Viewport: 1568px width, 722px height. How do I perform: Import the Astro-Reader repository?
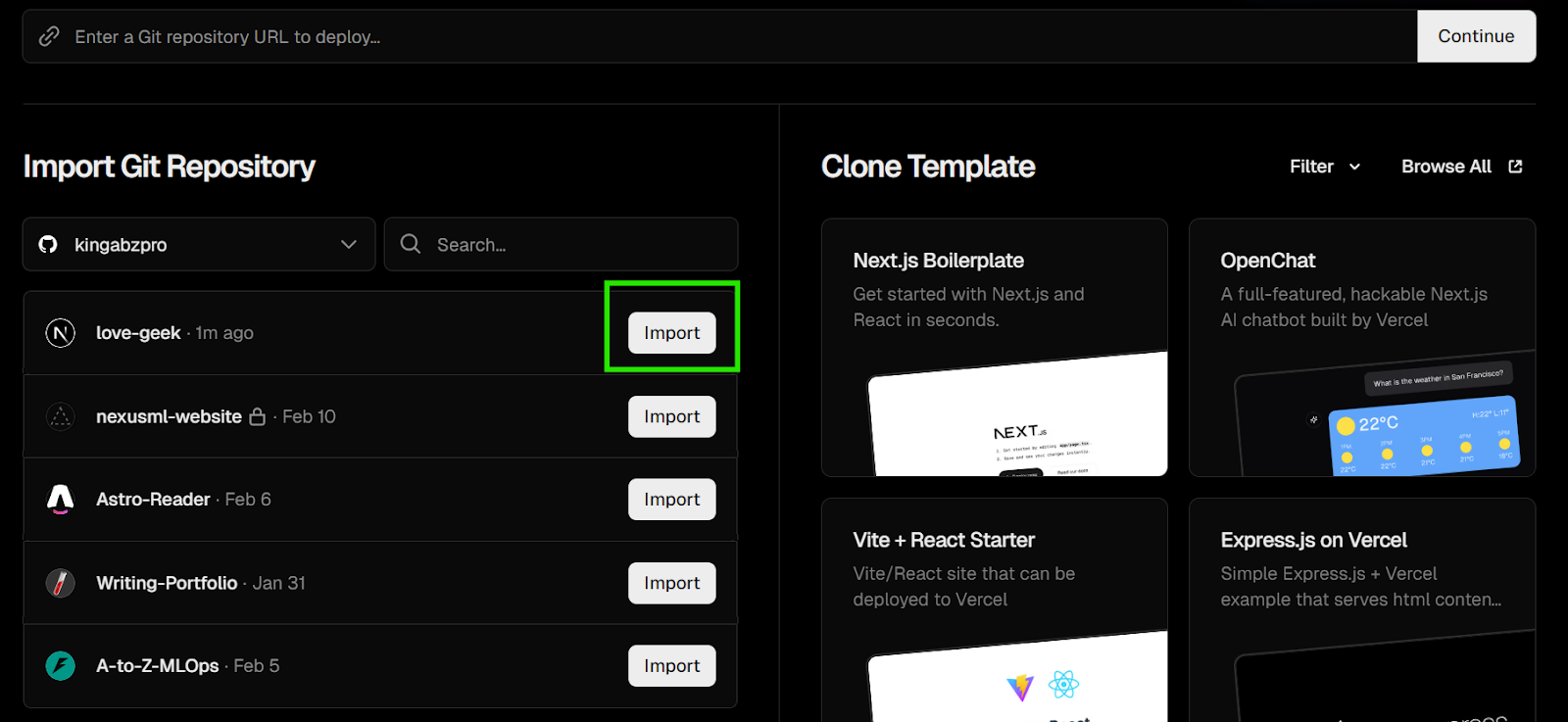(672, 500)
